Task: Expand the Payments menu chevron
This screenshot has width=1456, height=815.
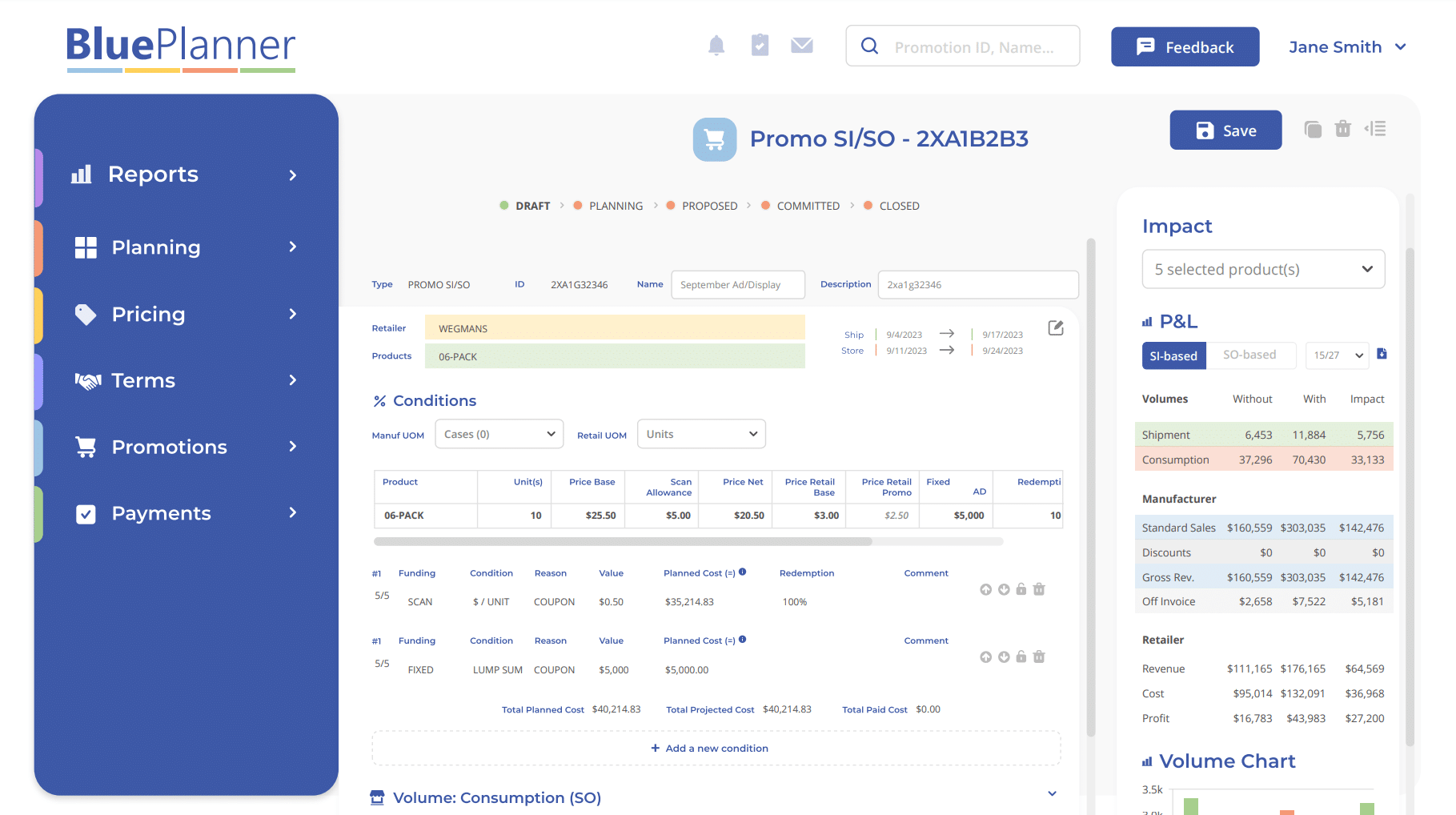Action: point(293,512)
